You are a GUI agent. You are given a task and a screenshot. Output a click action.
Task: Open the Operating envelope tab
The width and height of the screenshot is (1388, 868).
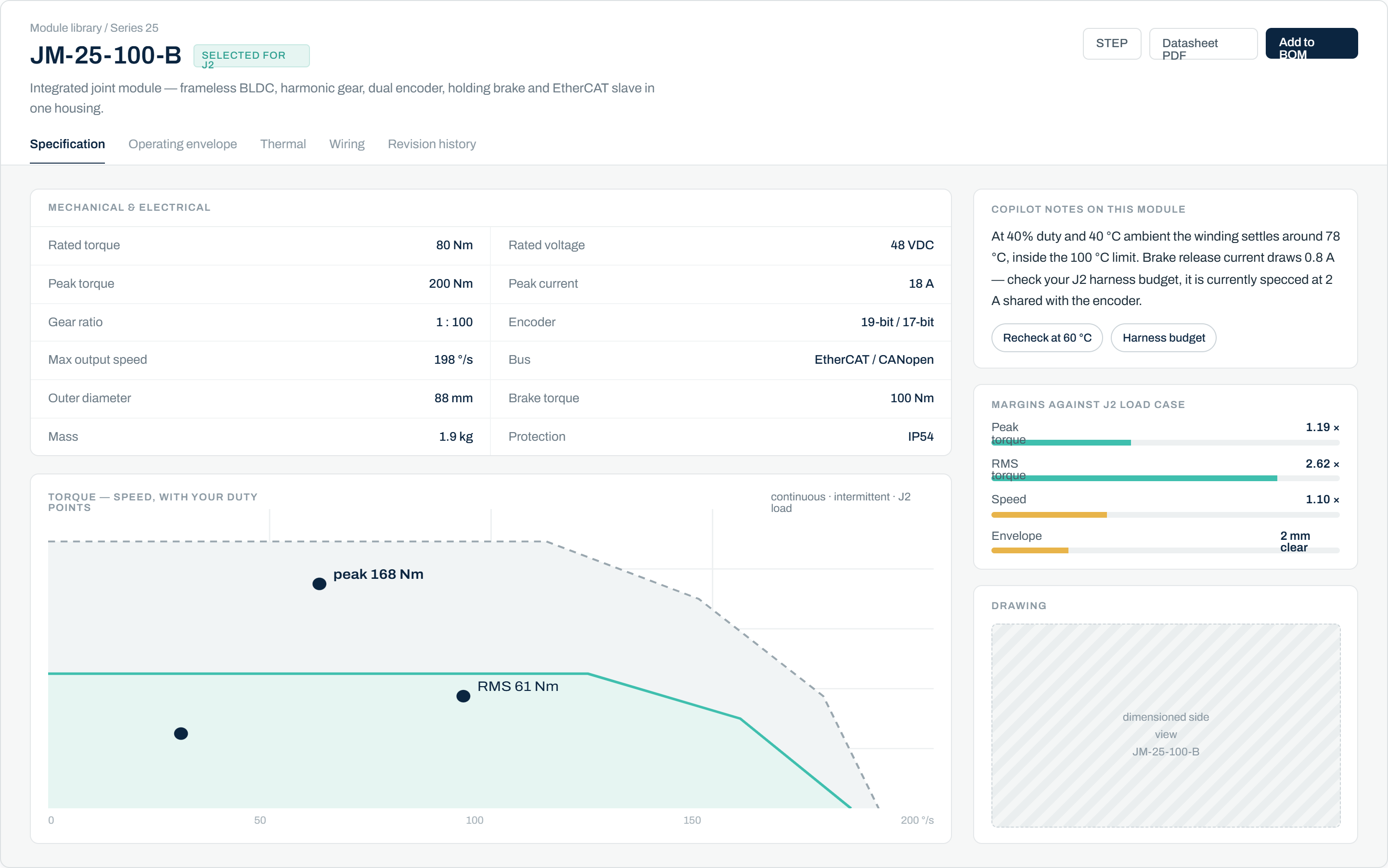[182, 144]
